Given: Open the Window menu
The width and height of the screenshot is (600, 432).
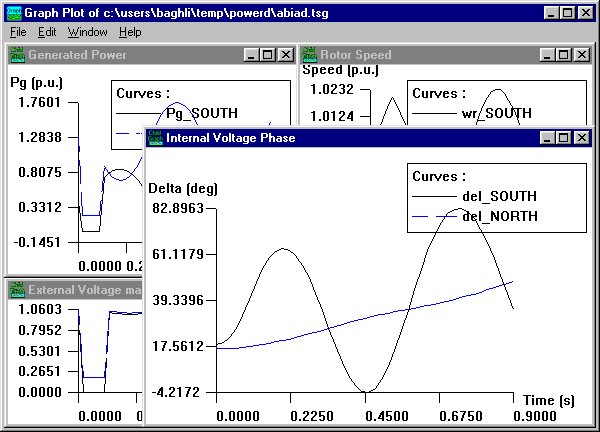Looking at the screenshot, I should point(88,32).
